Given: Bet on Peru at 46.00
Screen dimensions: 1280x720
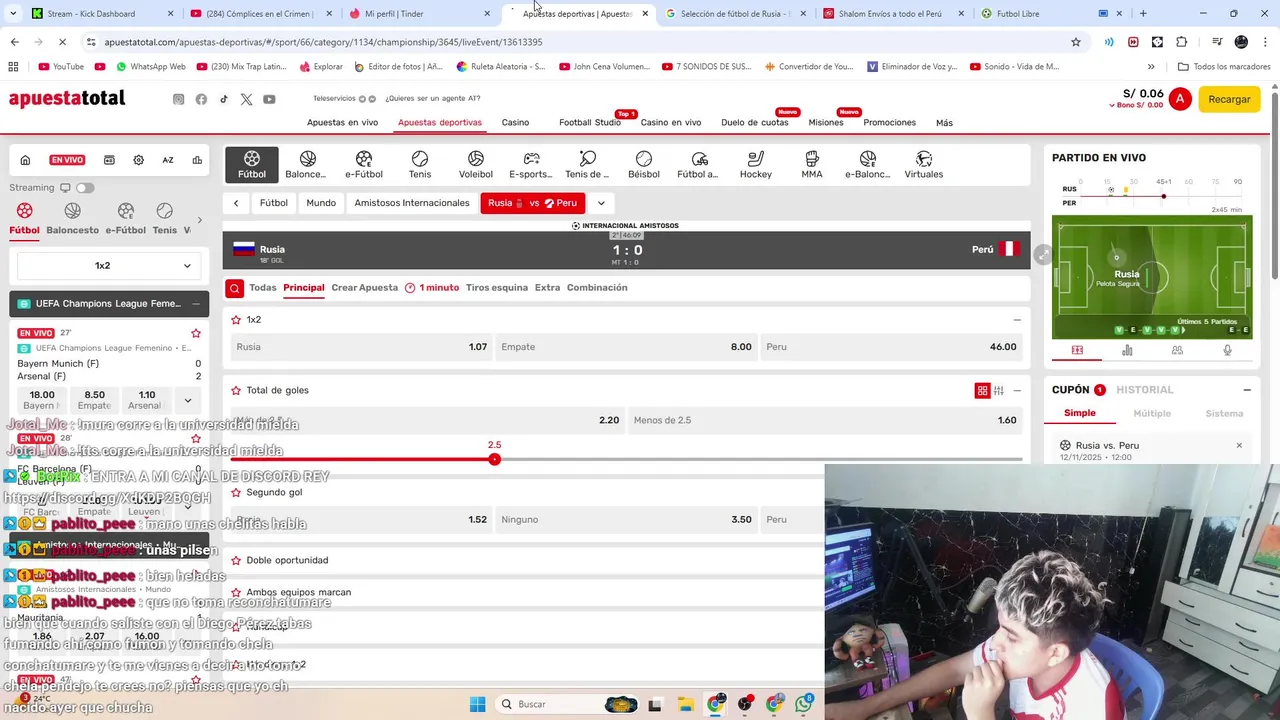Looking at the screenshot, I should coord(891,347).
